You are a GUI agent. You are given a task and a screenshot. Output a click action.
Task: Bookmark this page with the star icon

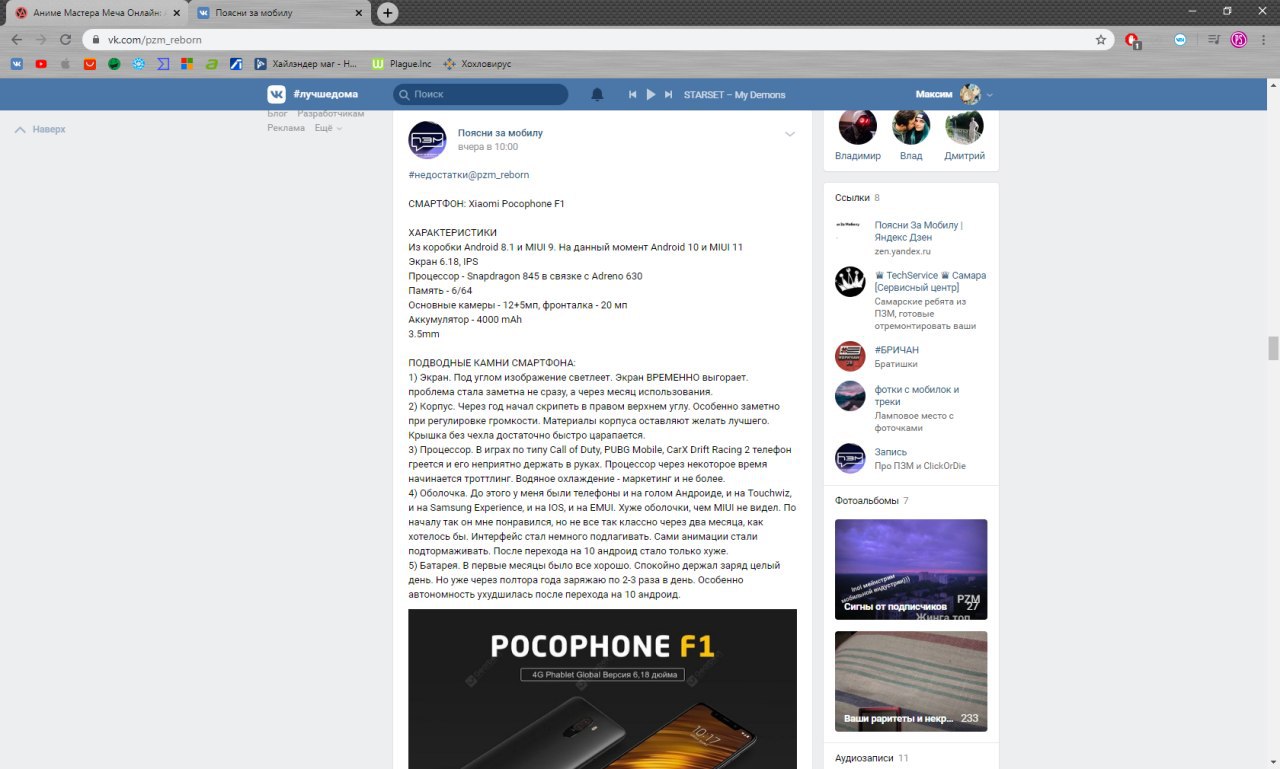pos(1101,40)
